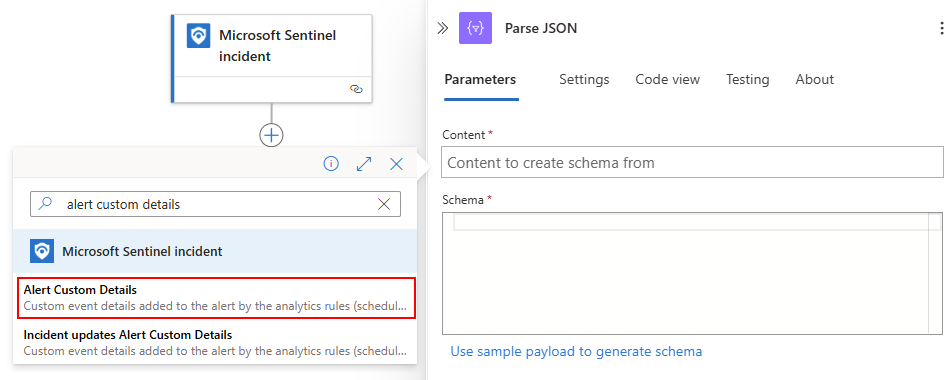
Task: Select Alert Custom Details dynamic content
Action: [x=217, y=298]
